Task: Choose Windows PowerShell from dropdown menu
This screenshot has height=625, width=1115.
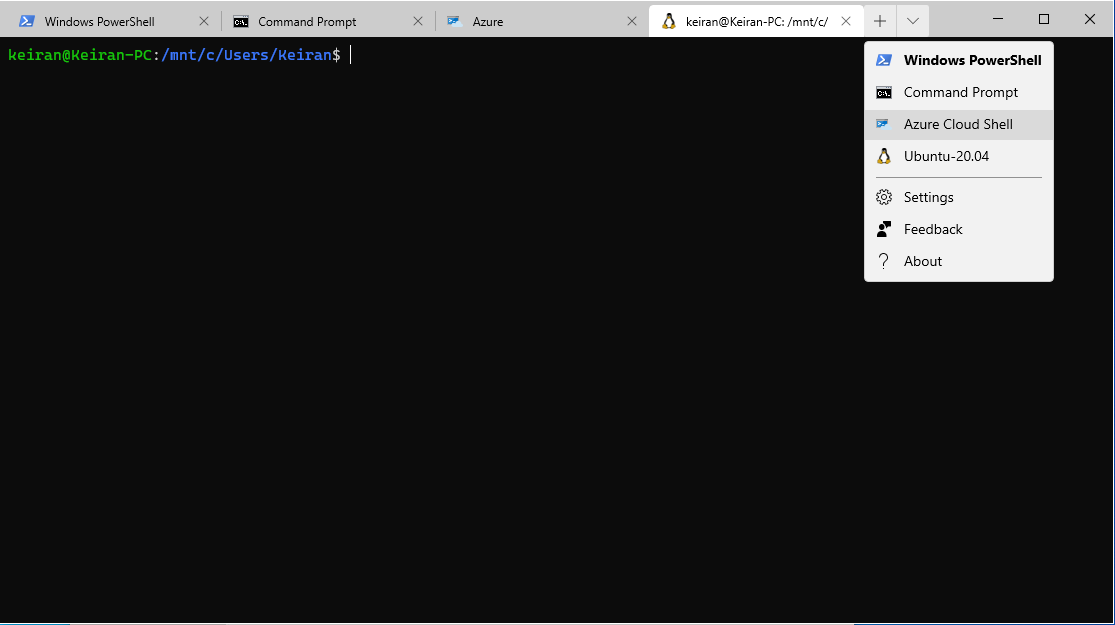Action: (959, 60)
